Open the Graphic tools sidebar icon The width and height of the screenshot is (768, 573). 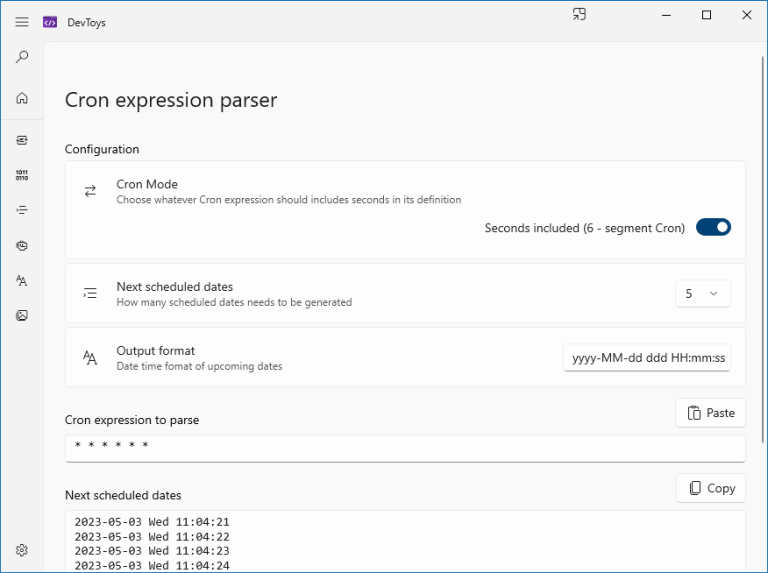point(22,316)
